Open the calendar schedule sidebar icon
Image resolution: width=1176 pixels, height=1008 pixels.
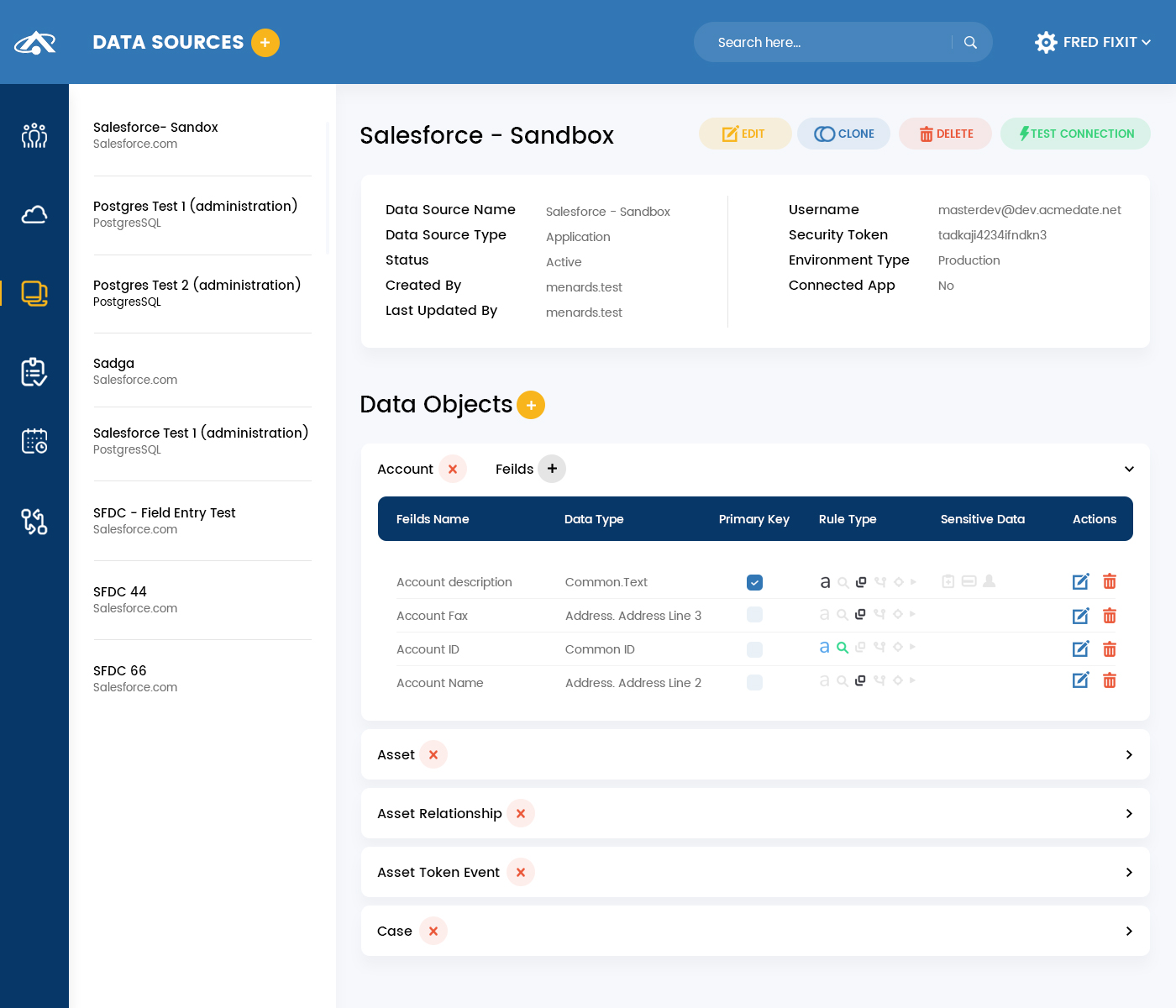pyautogui.click(x=34, y=441)
